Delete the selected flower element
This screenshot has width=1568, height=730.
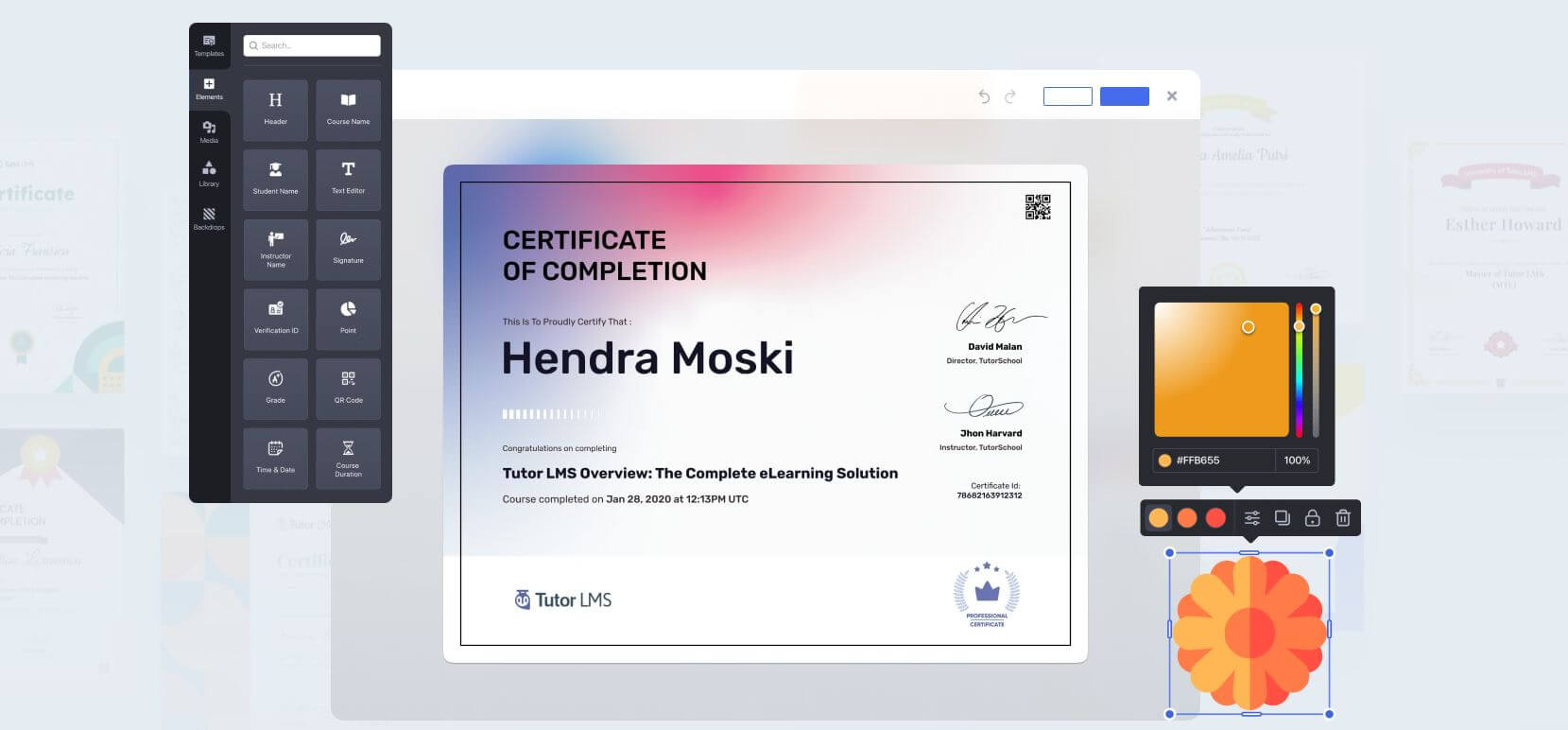[1343, 517]
